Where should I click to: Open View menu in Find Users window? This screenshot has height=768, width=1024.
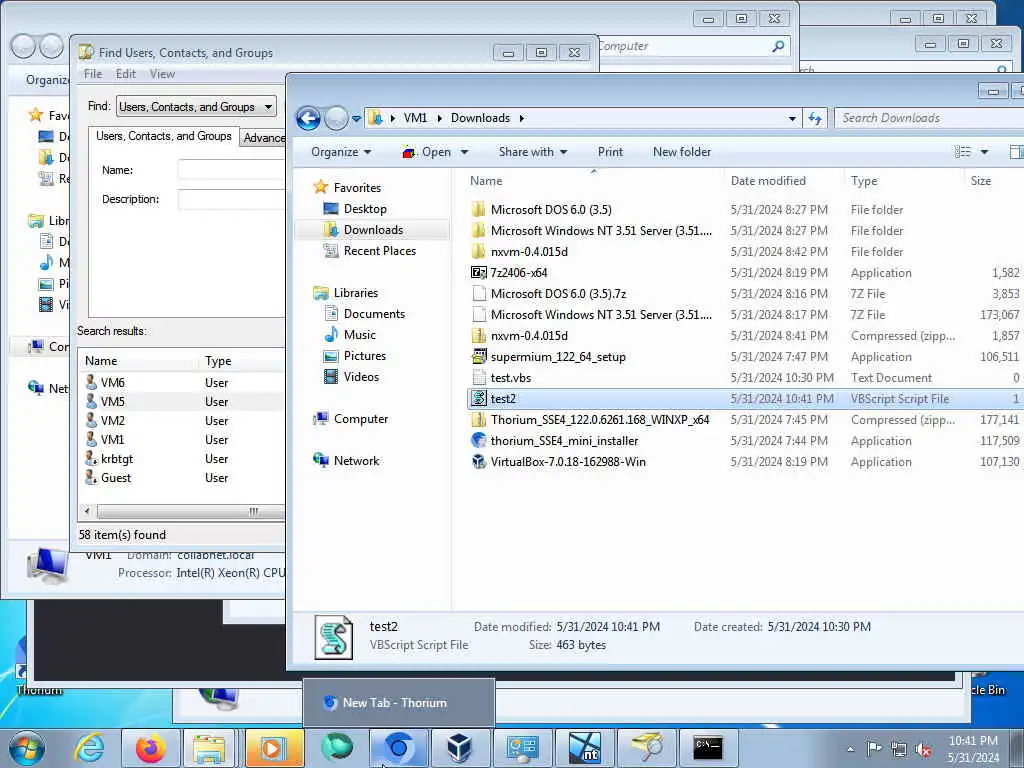pyautogui.click(x=162, y=74)
